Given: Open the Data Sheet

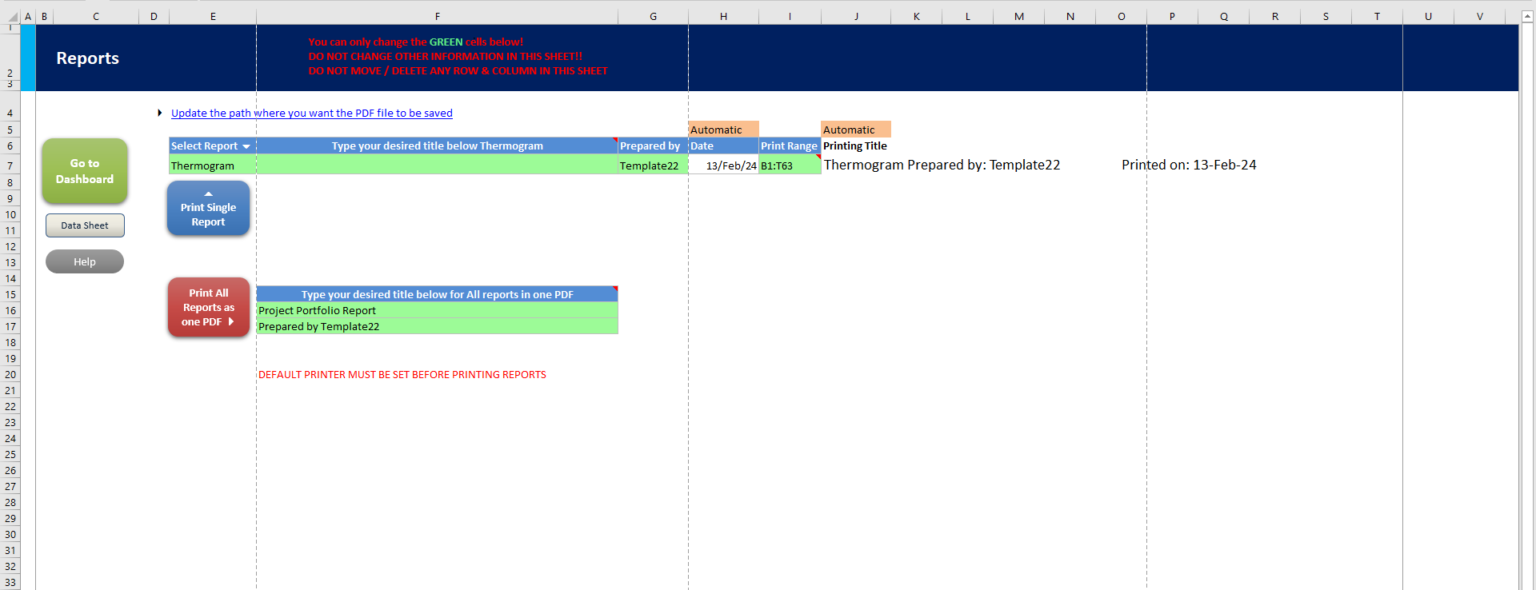Looking at the screenshot, I should (84, 225).
